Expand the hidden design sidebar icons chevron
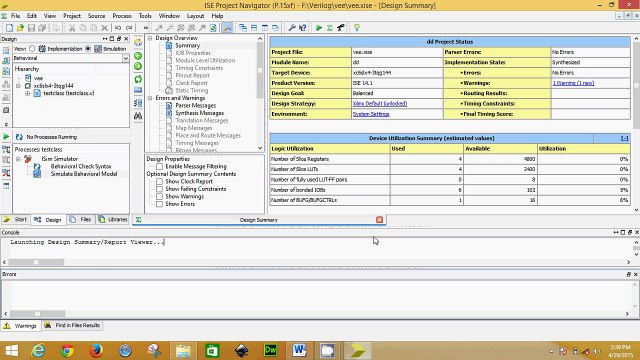 pos(6,124)
